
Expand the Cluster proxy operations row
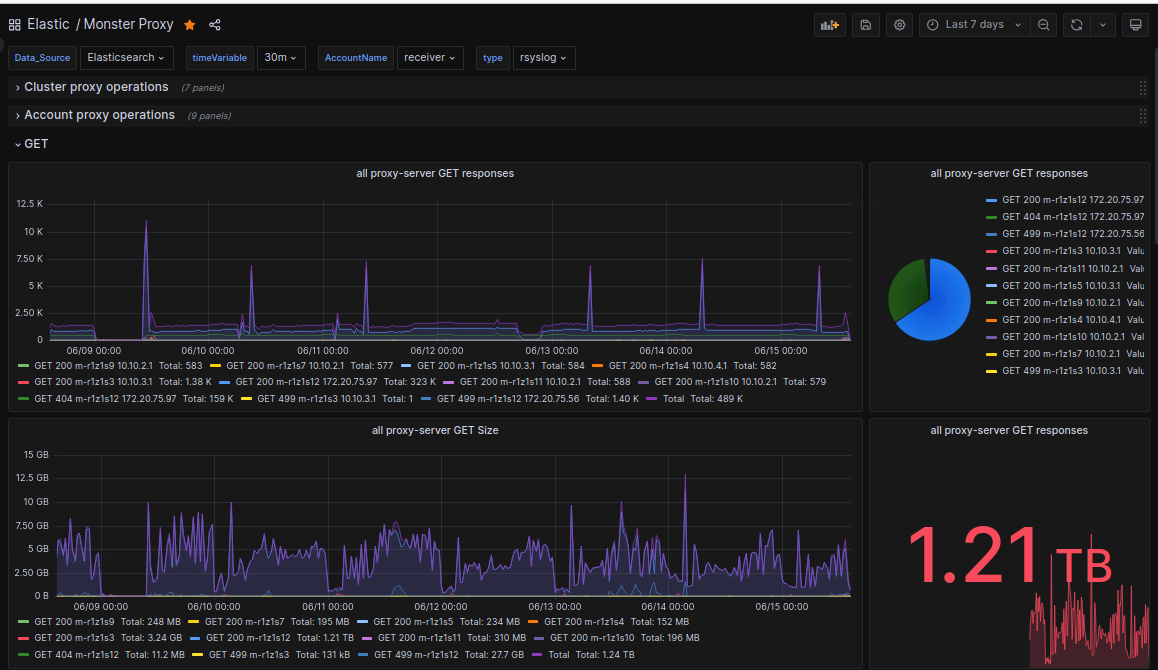pos(96,88)
